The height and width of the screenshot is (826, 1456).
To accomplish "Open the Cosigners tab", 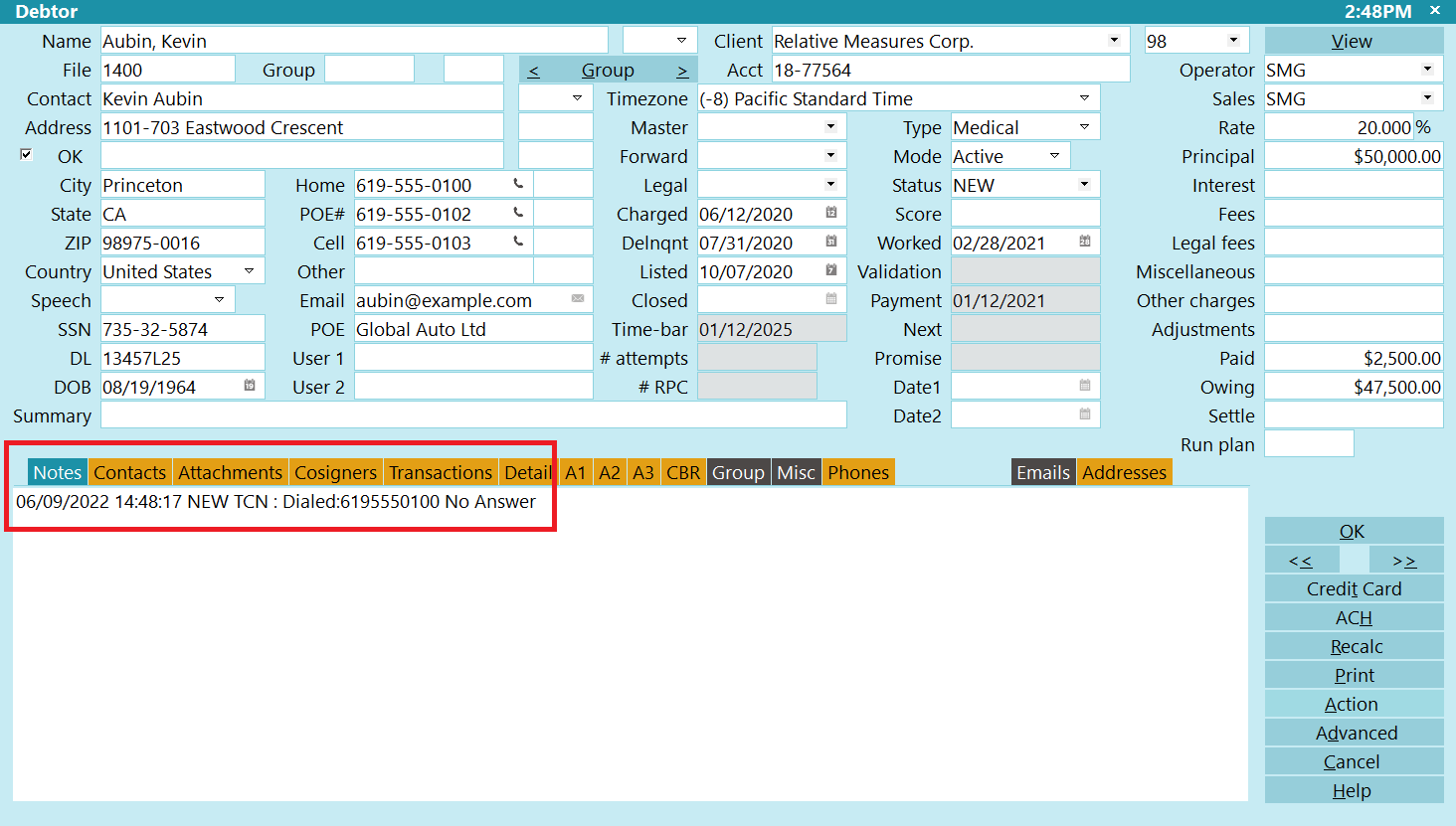I will [x=336, y=473].
